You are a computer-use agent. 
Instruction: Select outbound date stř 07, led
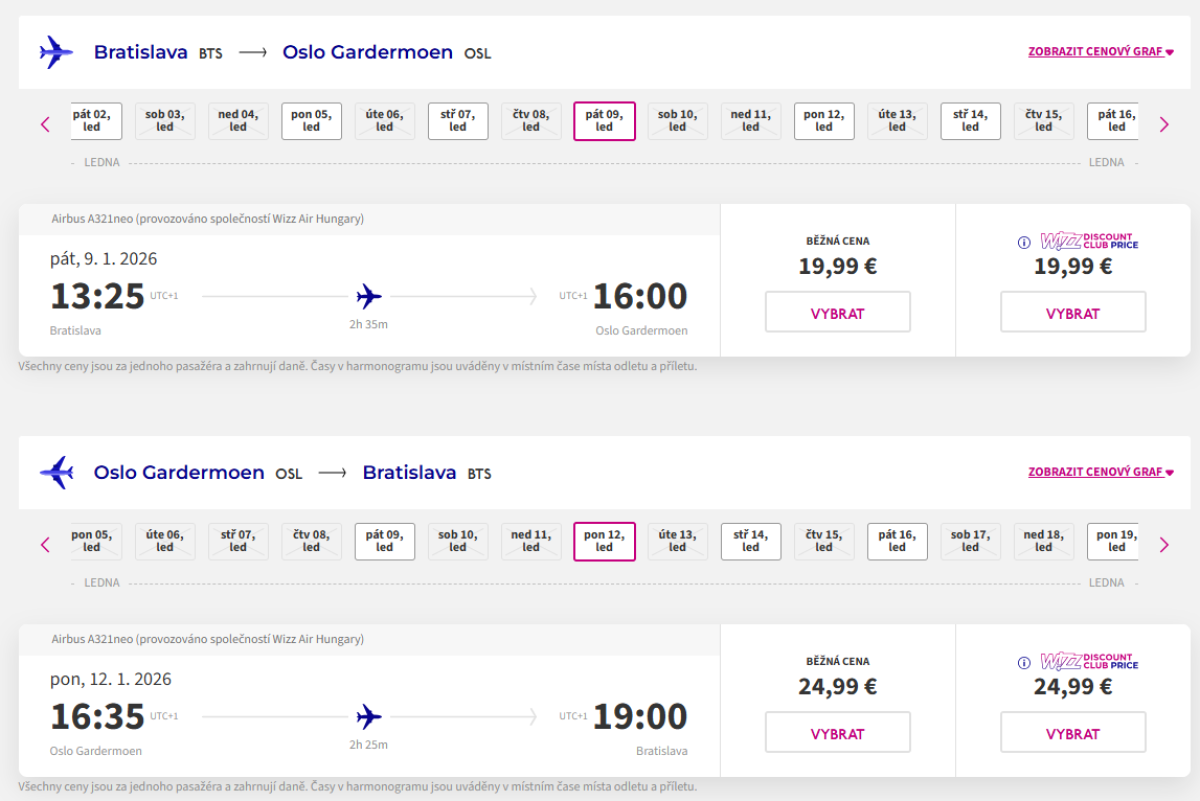pos(458,121)
